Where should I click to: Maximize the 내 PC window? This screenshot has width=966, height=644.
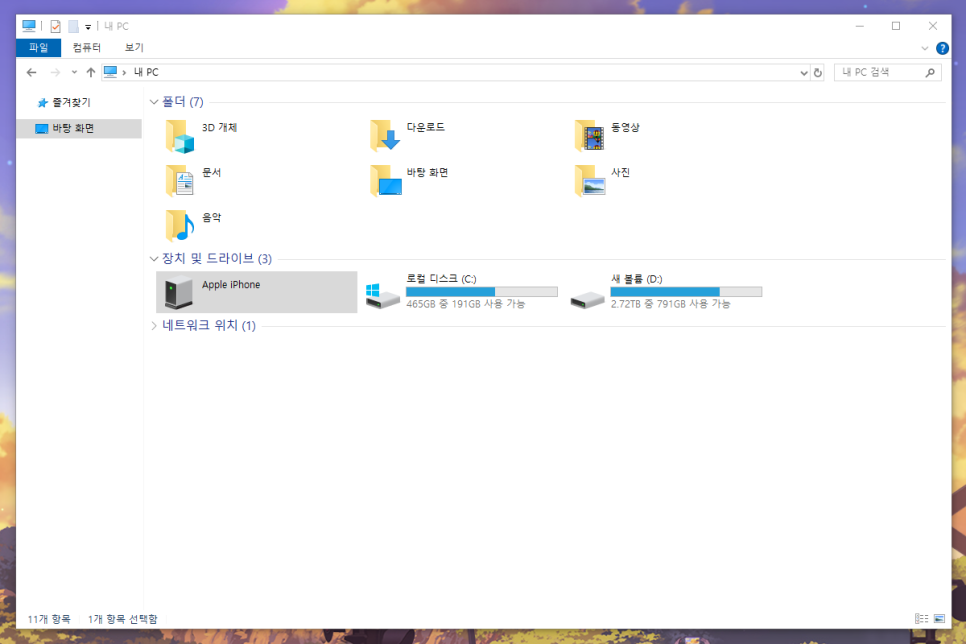click(x=896, y=26)
